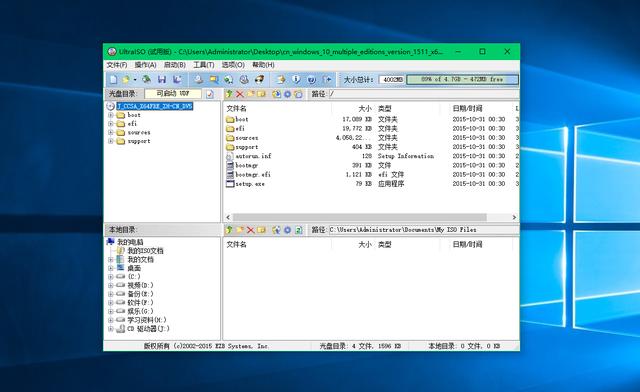This screenshot has width=640, height=392.
Task: Click the Convert image format toolbar icon
Action: coord(229,79)
